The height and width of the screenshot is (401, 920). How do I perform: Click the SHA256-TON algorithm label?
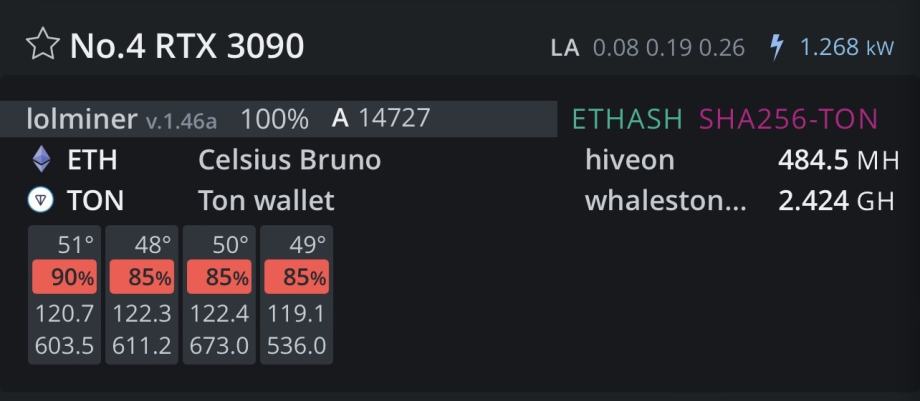pos(788,119)
